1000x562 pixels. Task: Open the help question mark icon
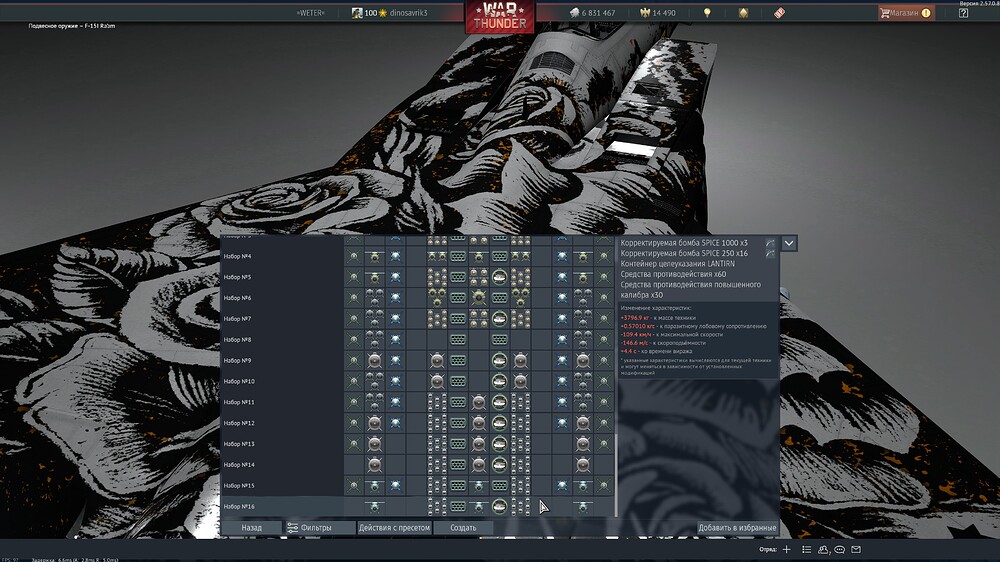coord(964,13)
